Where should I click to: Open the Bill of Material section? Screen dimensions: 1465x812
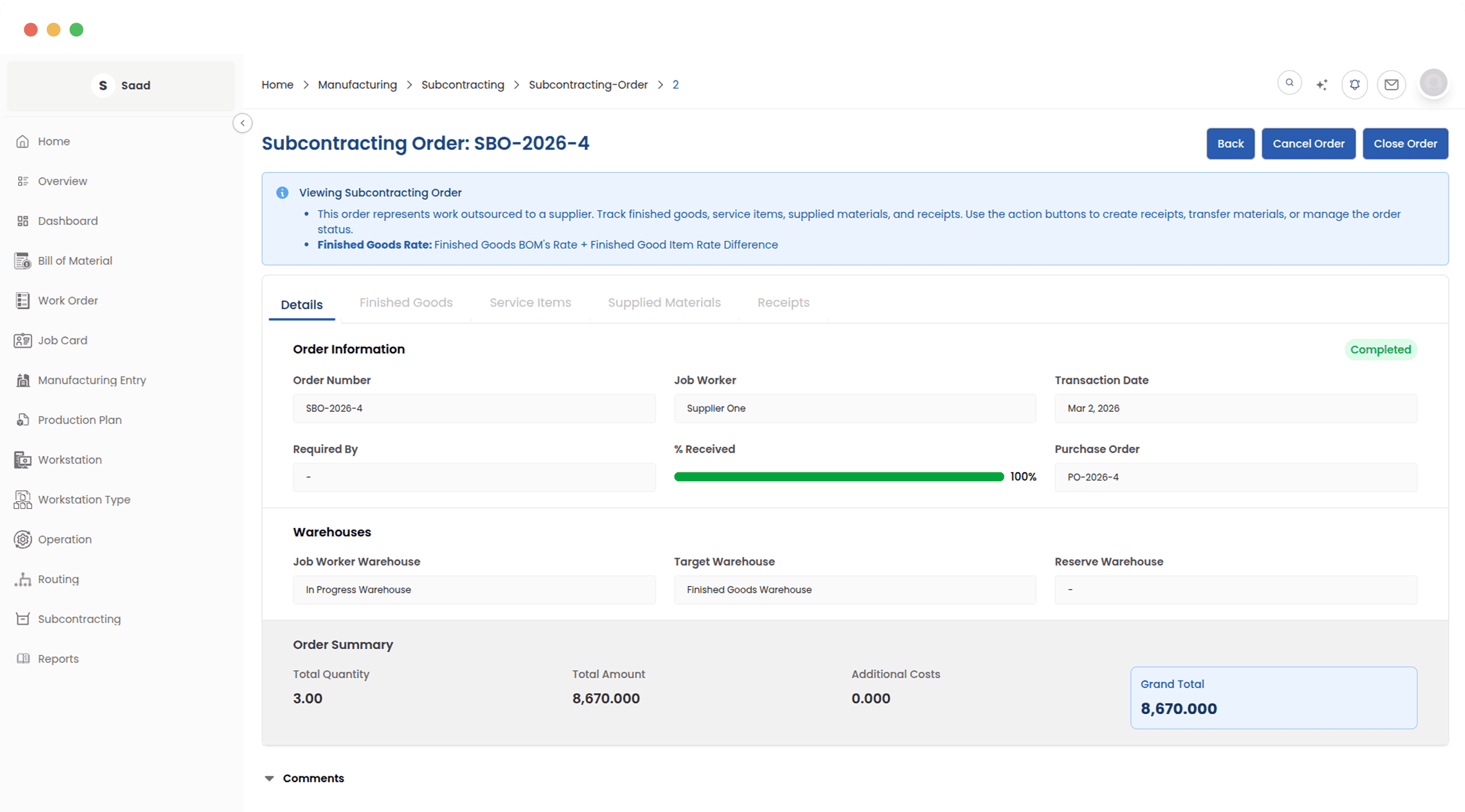pyautogui.click(x=75, y=260)
